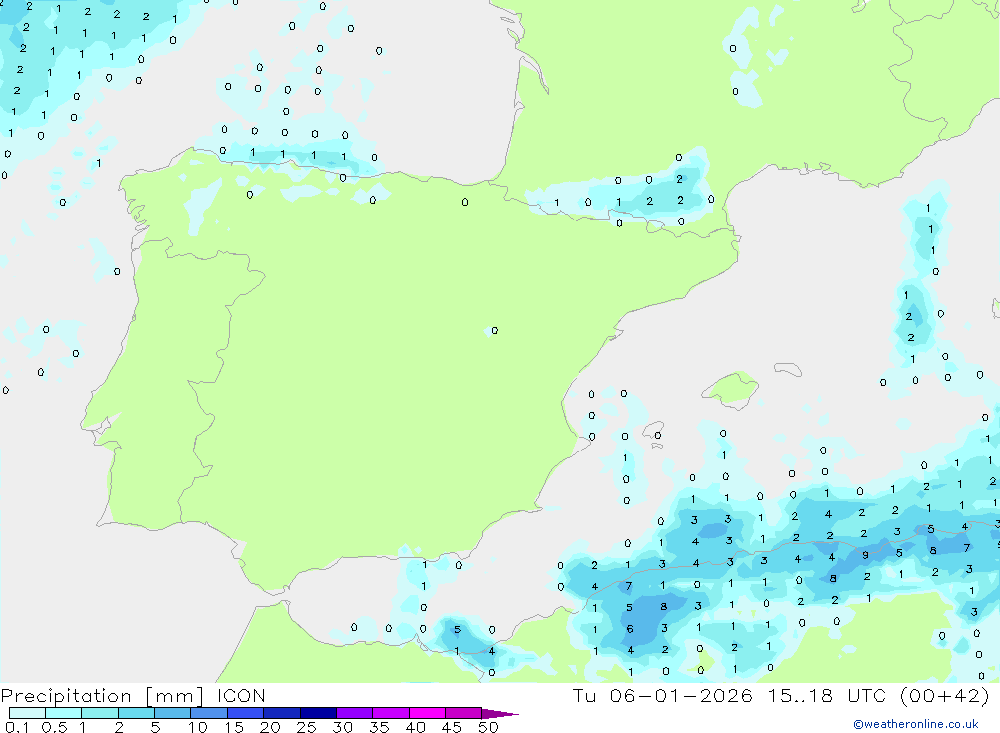Screen dimensions: 1000x733
Task: Click the 'Precipitation [mm] ICON' title text
Action: coord(133,695)
